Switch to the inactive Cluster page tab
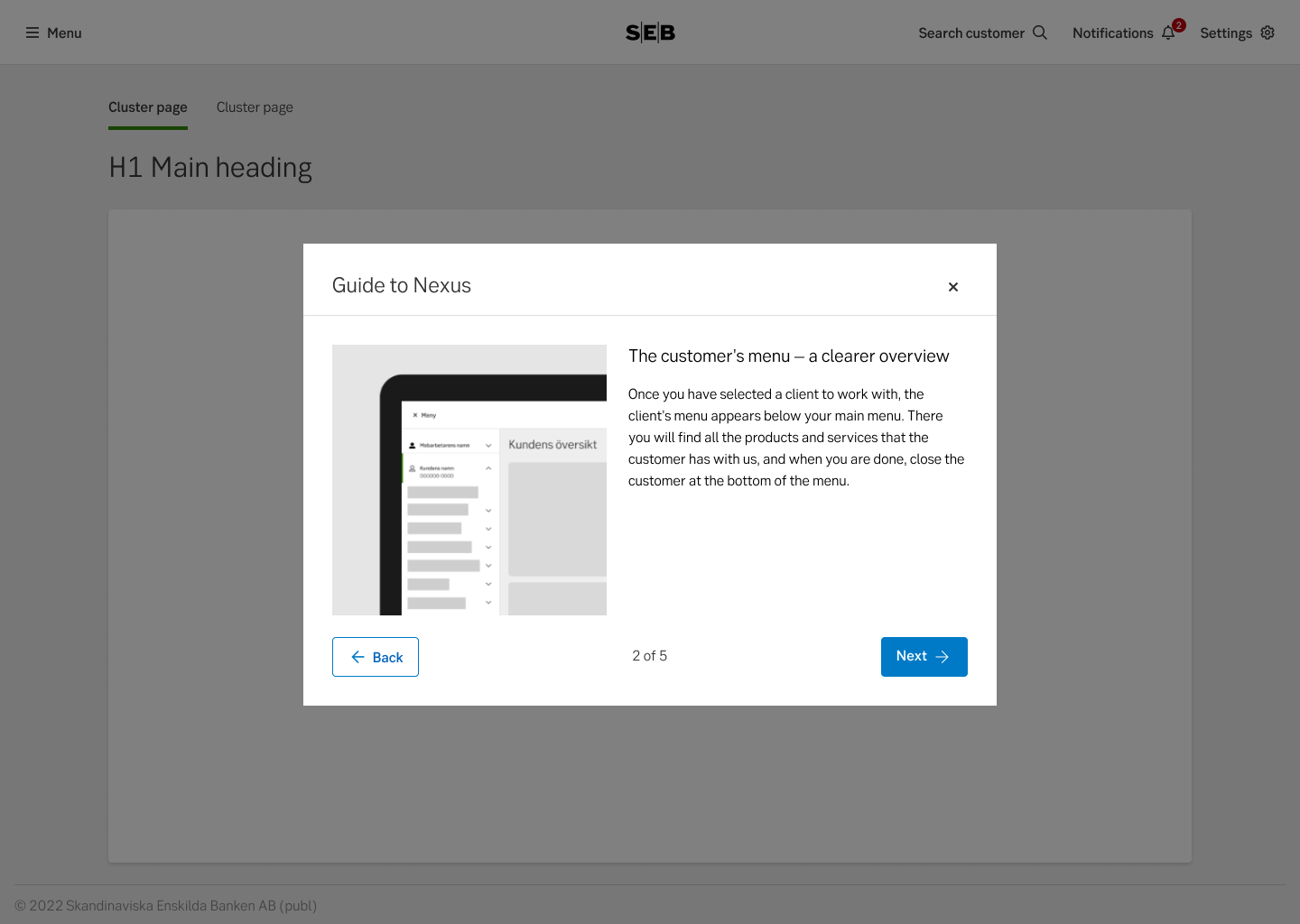The width and height of the screenshot is (1300, 924). tap(255, 107)
